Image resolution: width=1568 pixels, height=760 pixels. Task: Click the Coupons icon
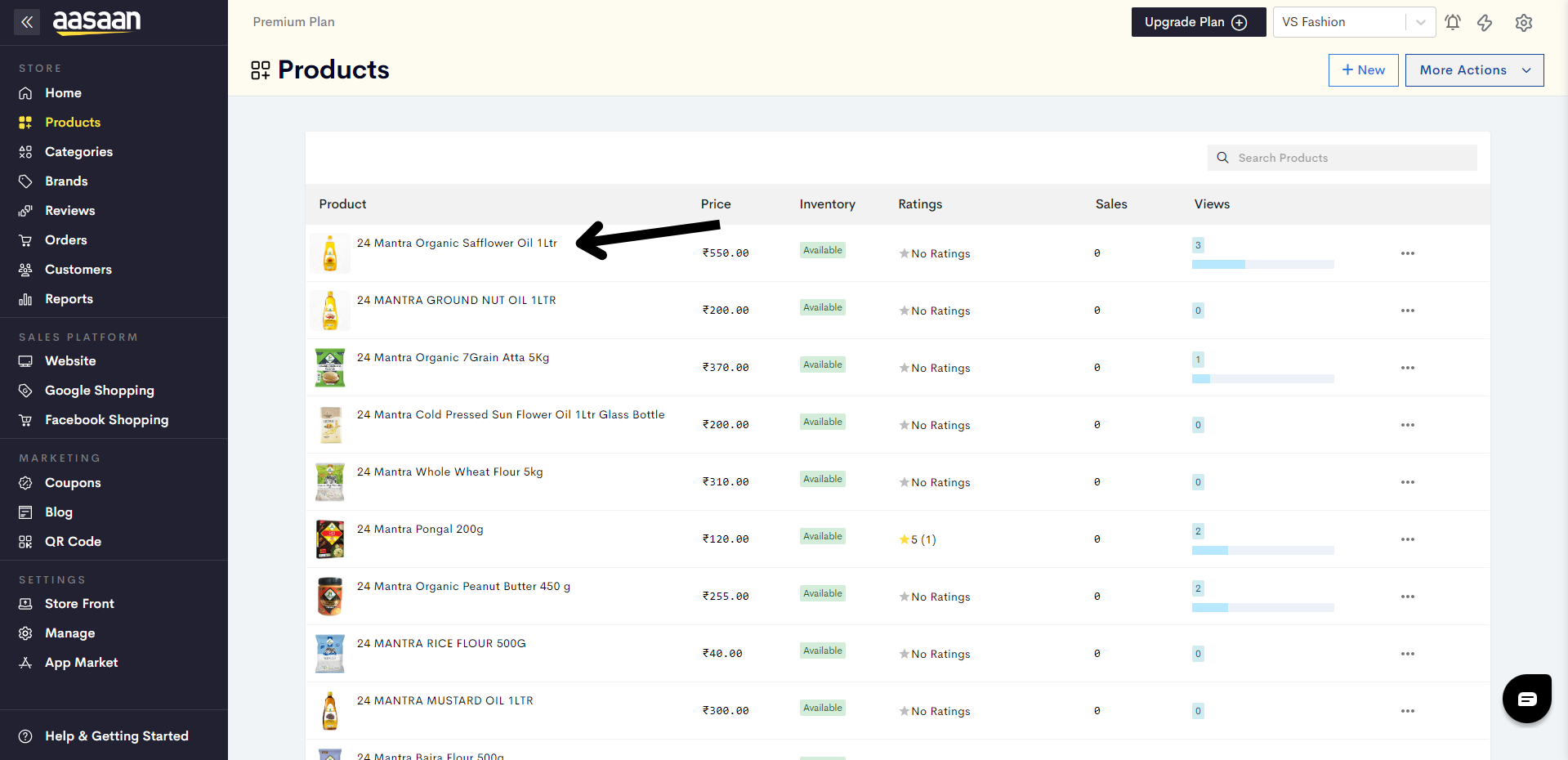point(25,483)
